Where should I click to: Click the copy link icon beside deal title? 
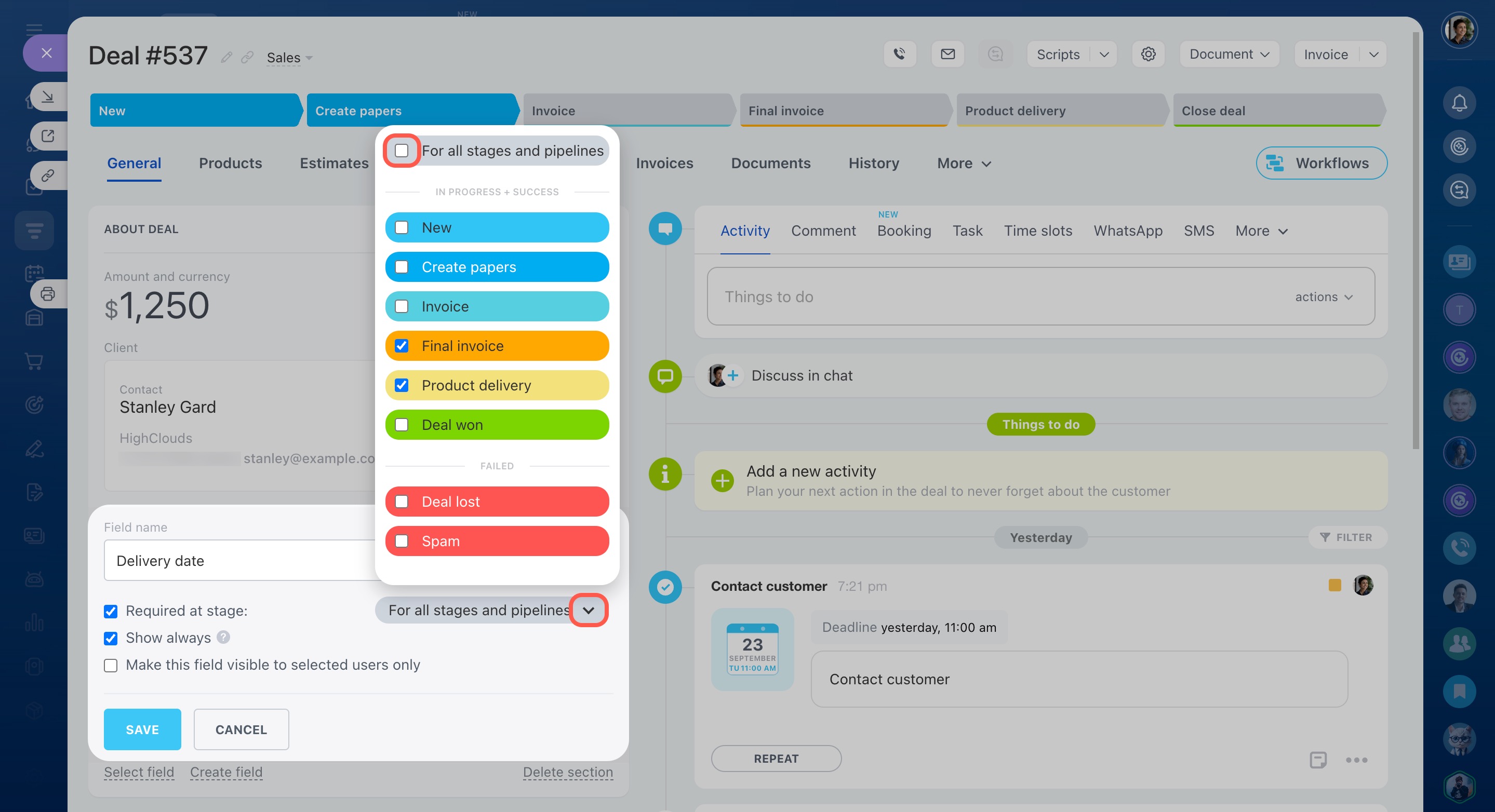[x=247, y=58]
